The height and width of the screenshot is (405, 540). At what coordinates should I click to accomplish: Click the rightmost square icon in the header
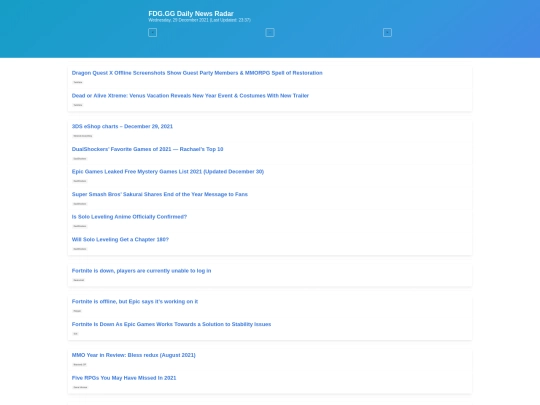[387, 33]
